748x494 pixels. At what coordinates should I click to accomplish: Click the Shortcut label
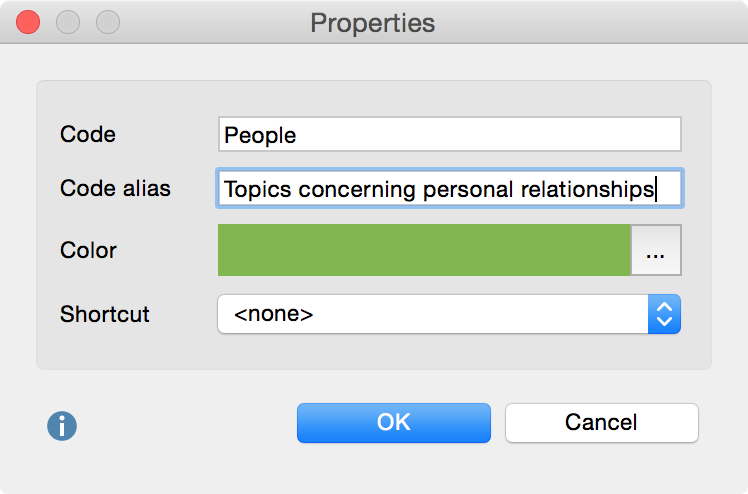105,314
